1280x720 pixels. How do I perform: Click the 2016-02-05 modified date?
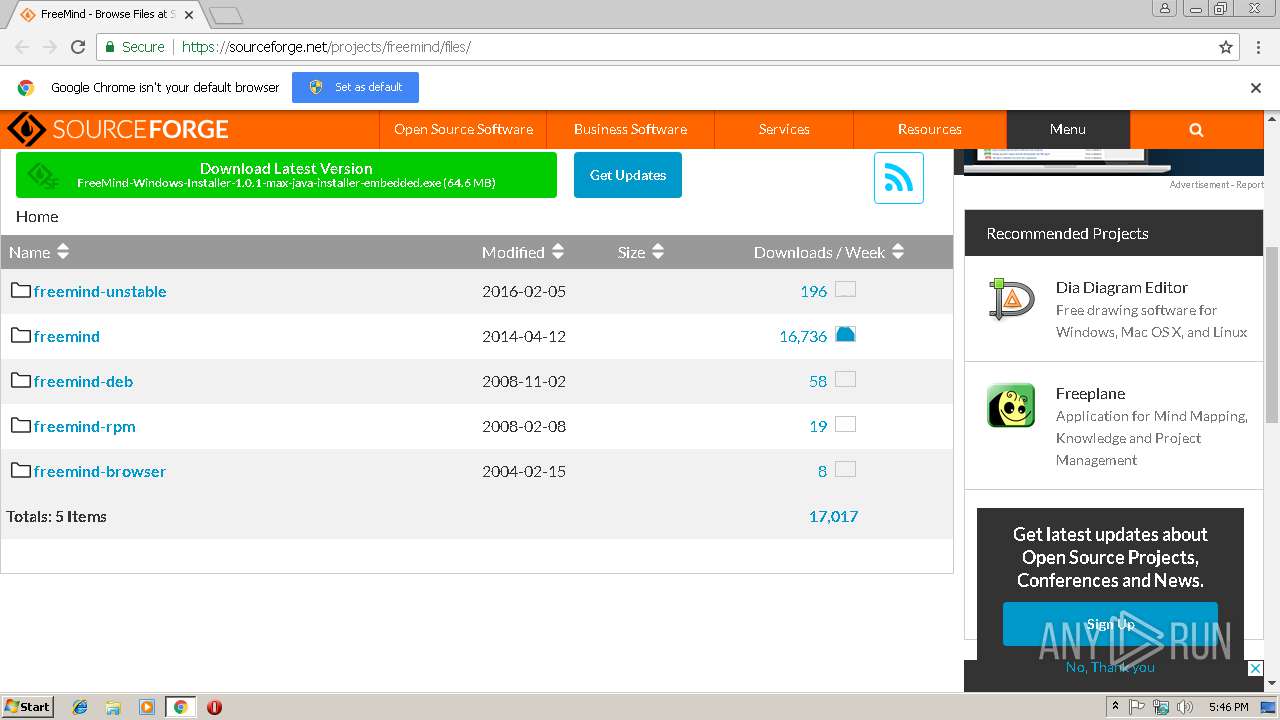pos(524,291)
